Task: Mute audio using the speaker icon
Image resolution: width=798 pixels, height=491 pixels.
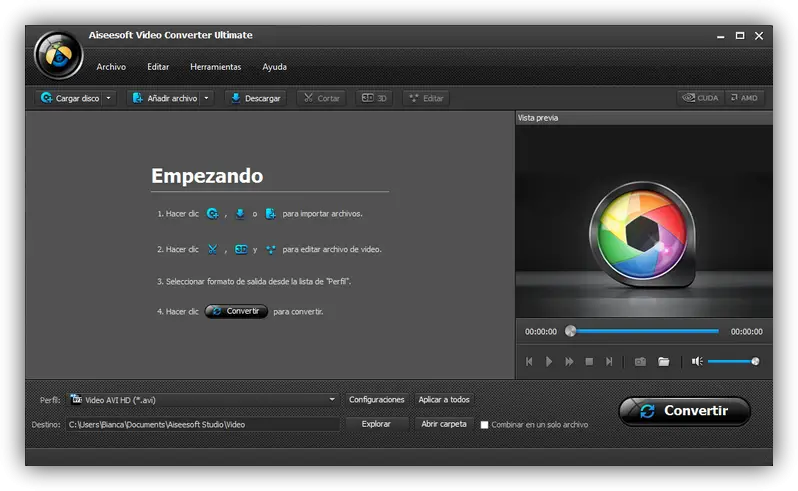Action: (x=697, y=361)
